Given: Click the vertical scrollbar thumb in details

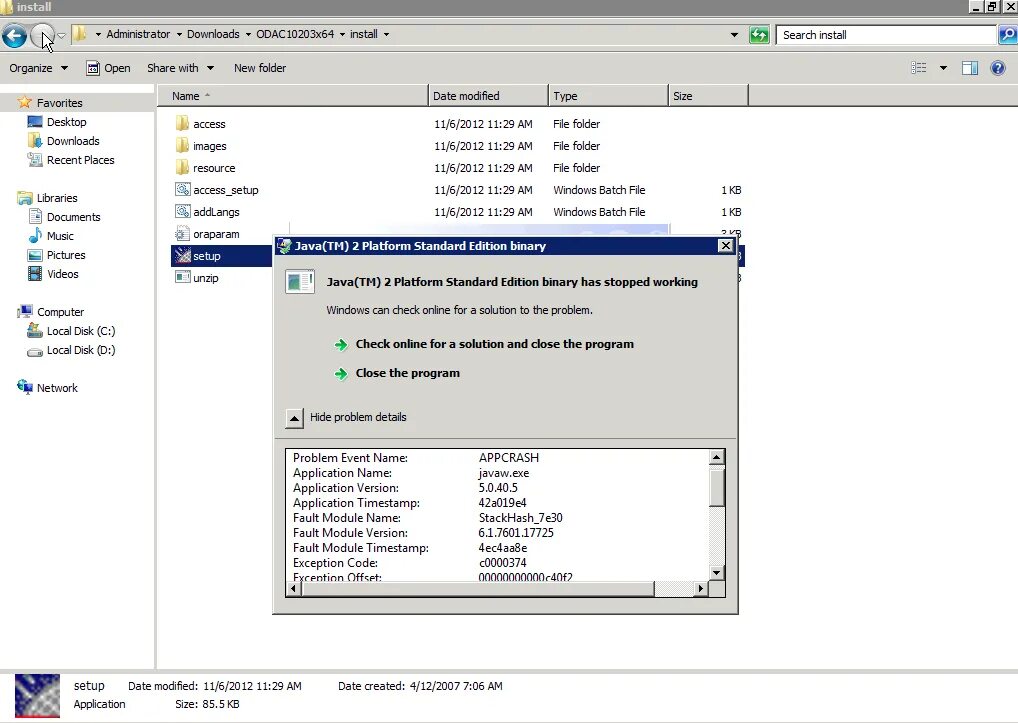Looking at the screenshot, I should [716, 487].
